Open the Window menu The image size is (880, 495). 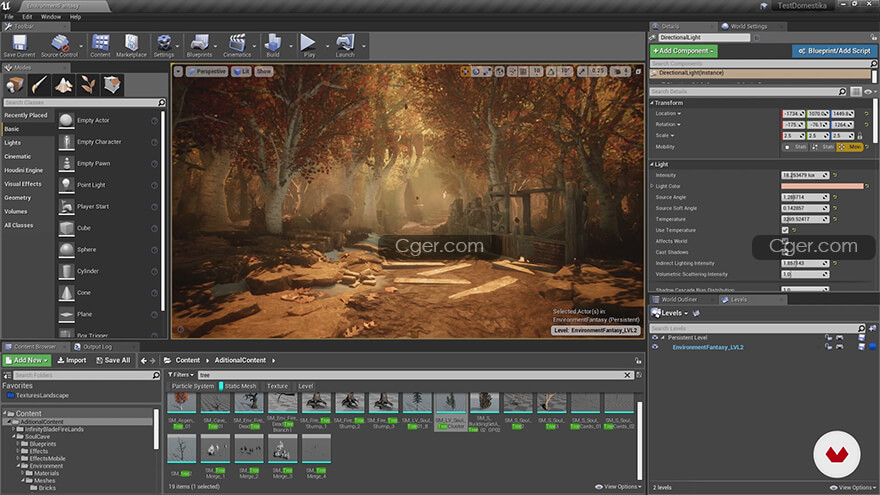51,17
